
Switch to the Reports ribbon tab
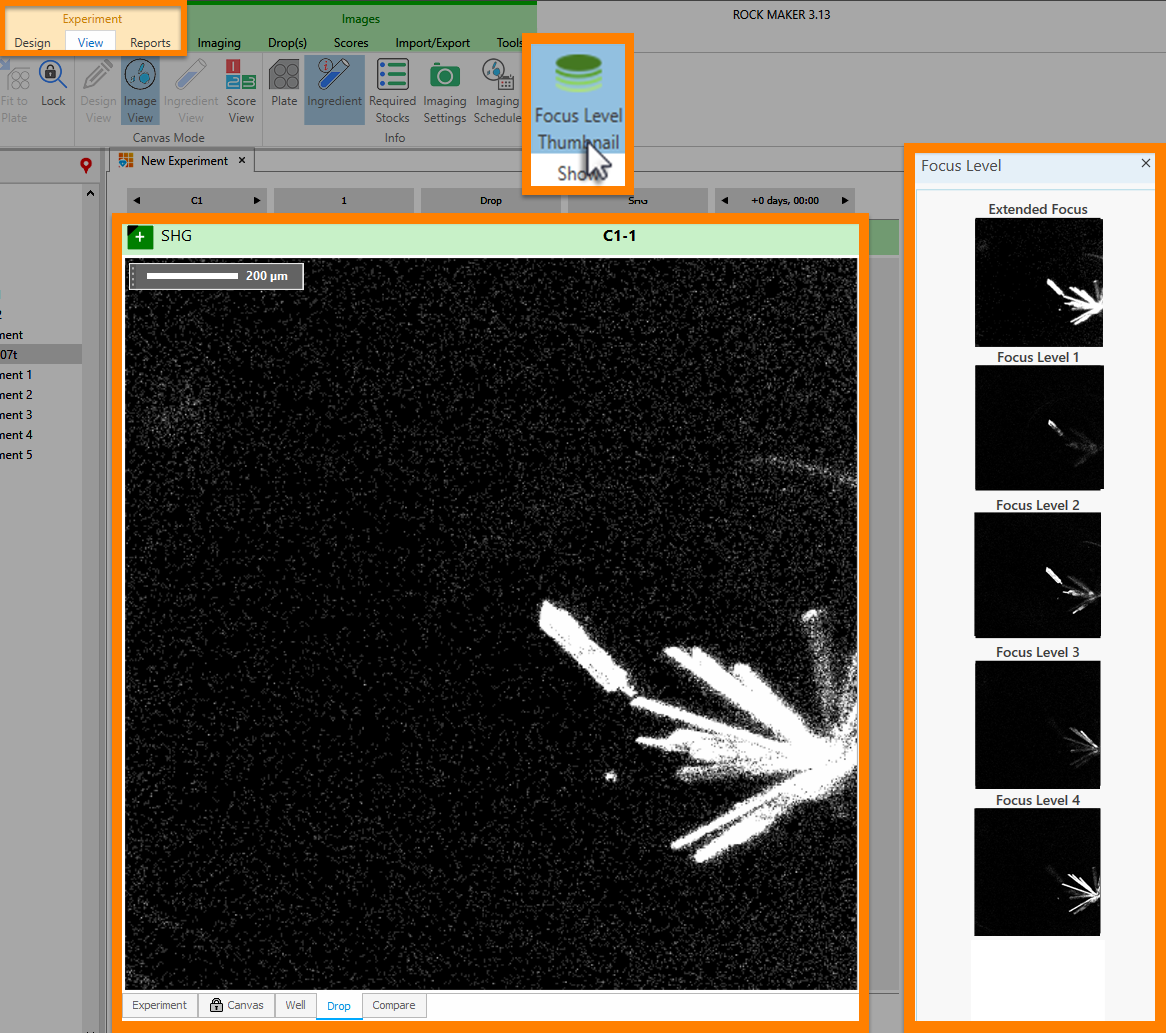pos(150,42)
